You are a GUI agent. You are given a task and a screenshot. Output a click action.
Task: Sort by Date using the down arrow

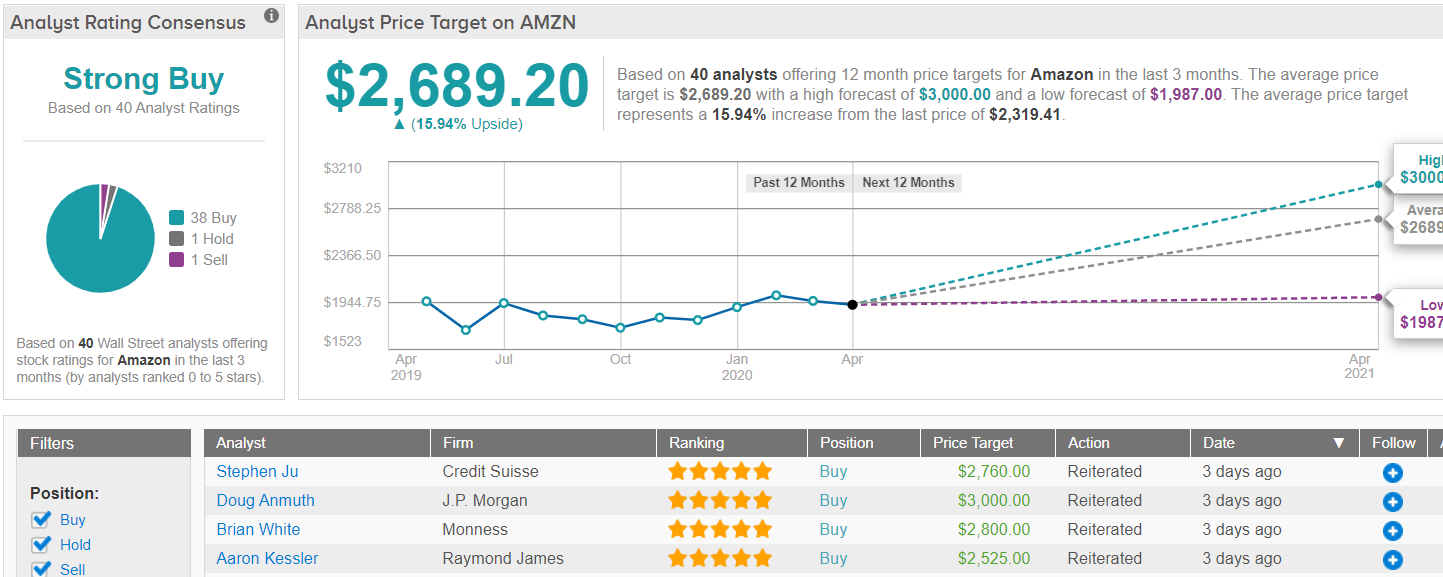coord(1338,443)
